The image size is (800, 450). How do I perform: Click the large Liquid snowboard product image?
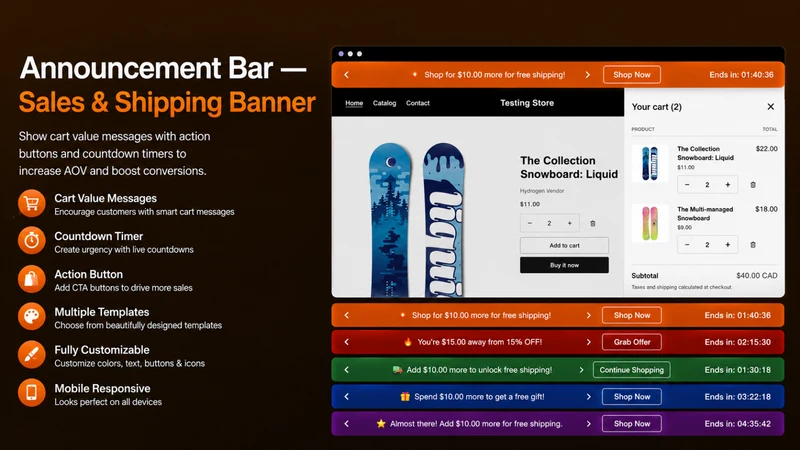[417, 219]
